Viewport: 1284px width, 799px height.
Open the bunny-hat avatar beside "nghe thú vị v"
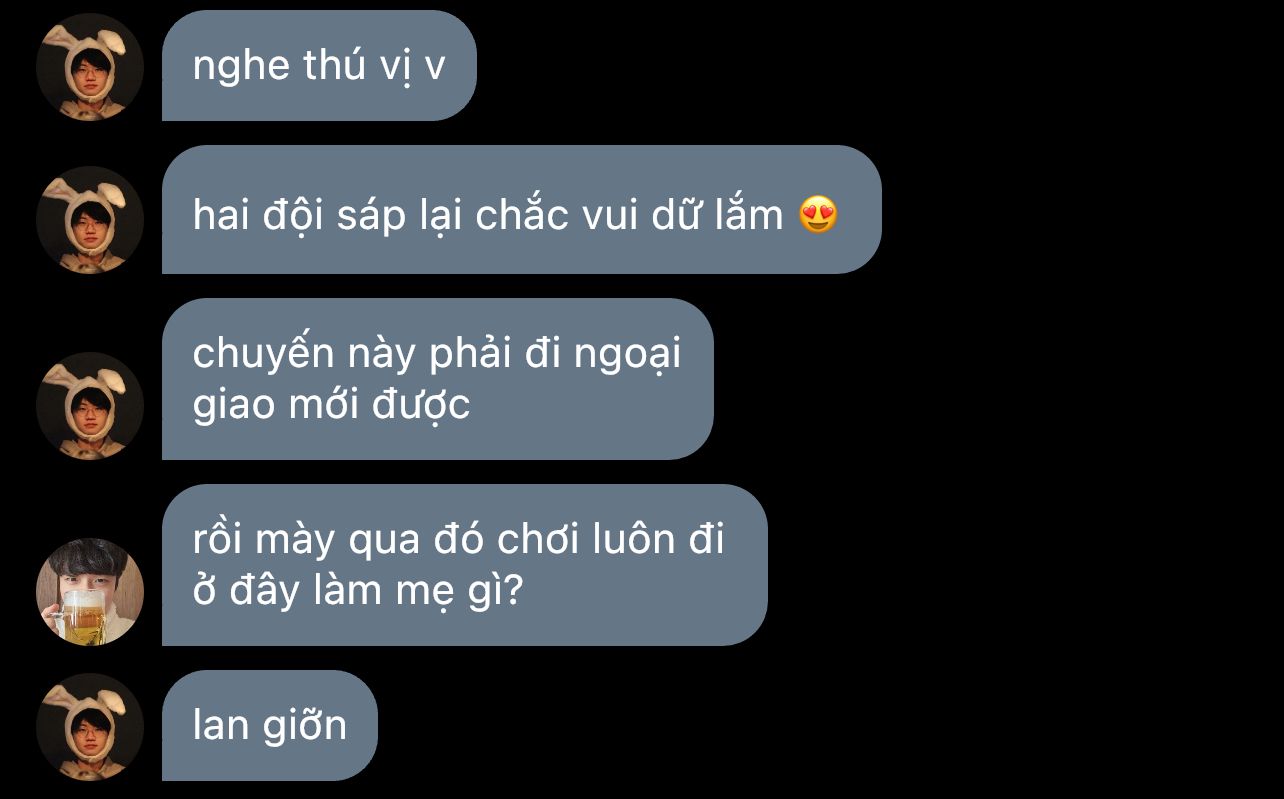(90, 67)
